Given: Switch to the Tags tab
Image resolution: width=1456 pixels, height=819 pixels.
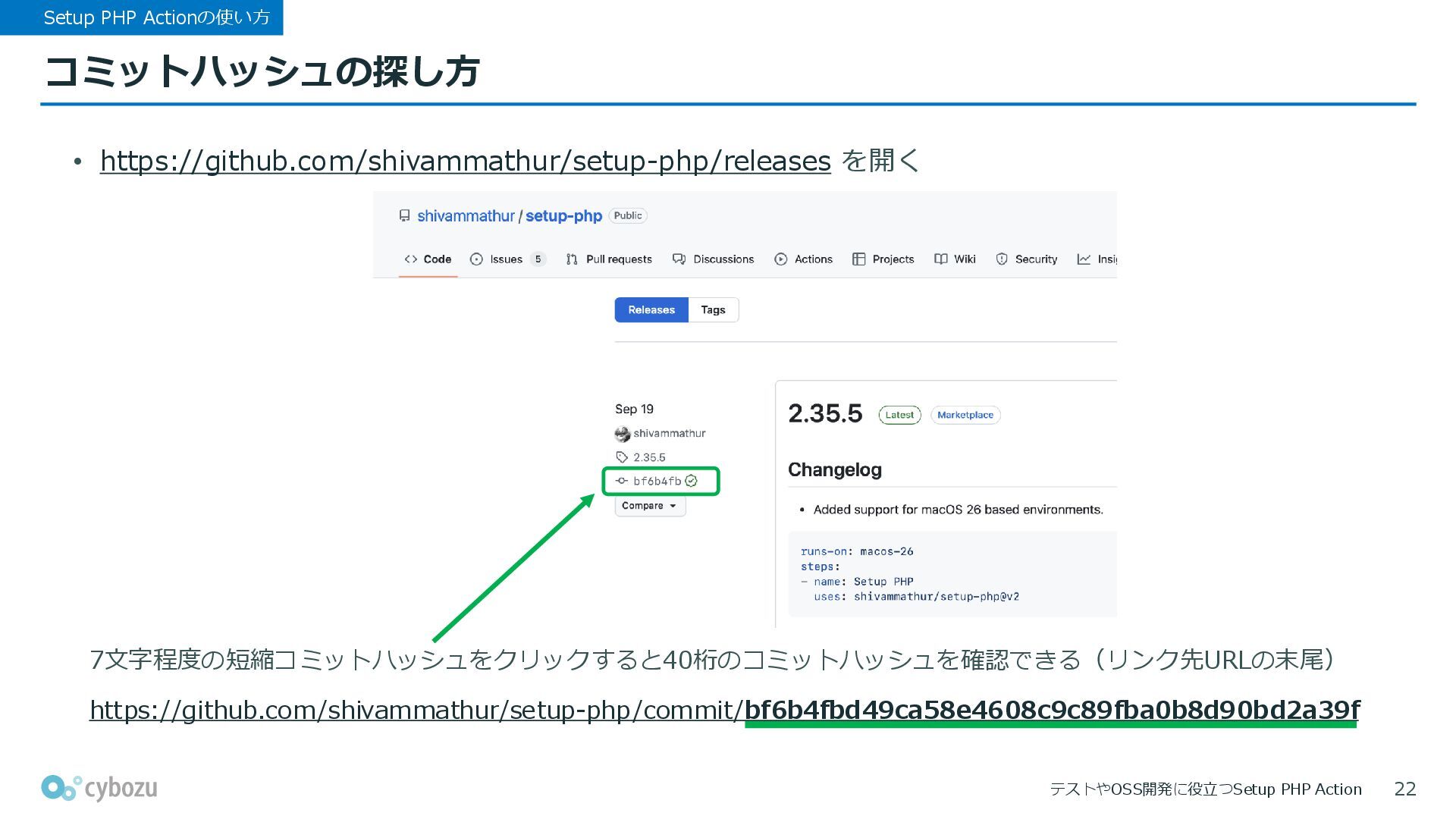Looking at the screenshot, I should point(713,310).
